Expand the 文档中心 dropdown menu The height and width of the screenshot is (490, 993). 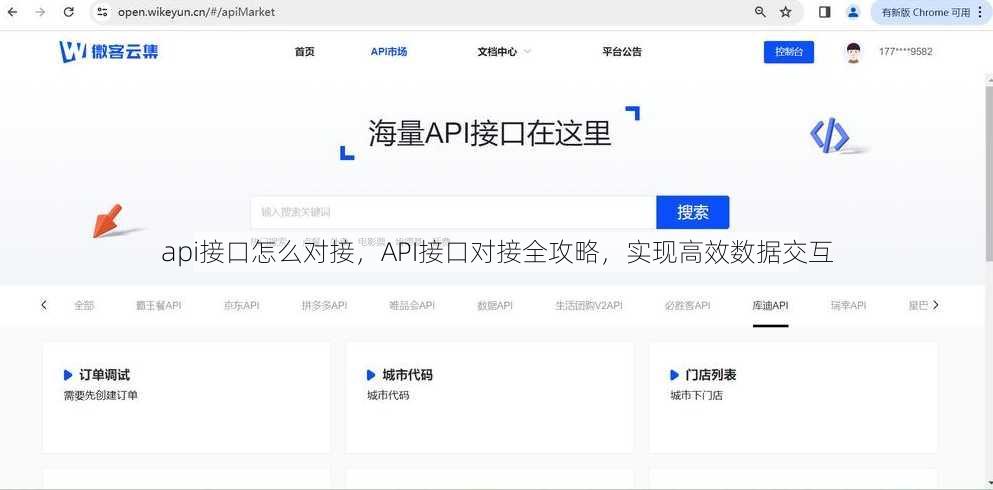[x=504, y=52]
